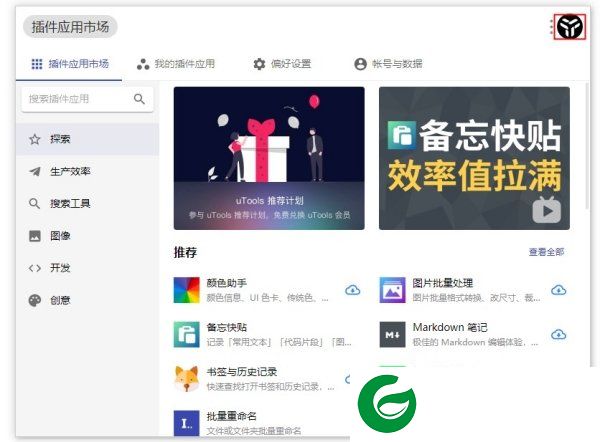The image size is (600, 442).
Task: Click the 颜色助手 description text
Action: (x=267, y=298)
